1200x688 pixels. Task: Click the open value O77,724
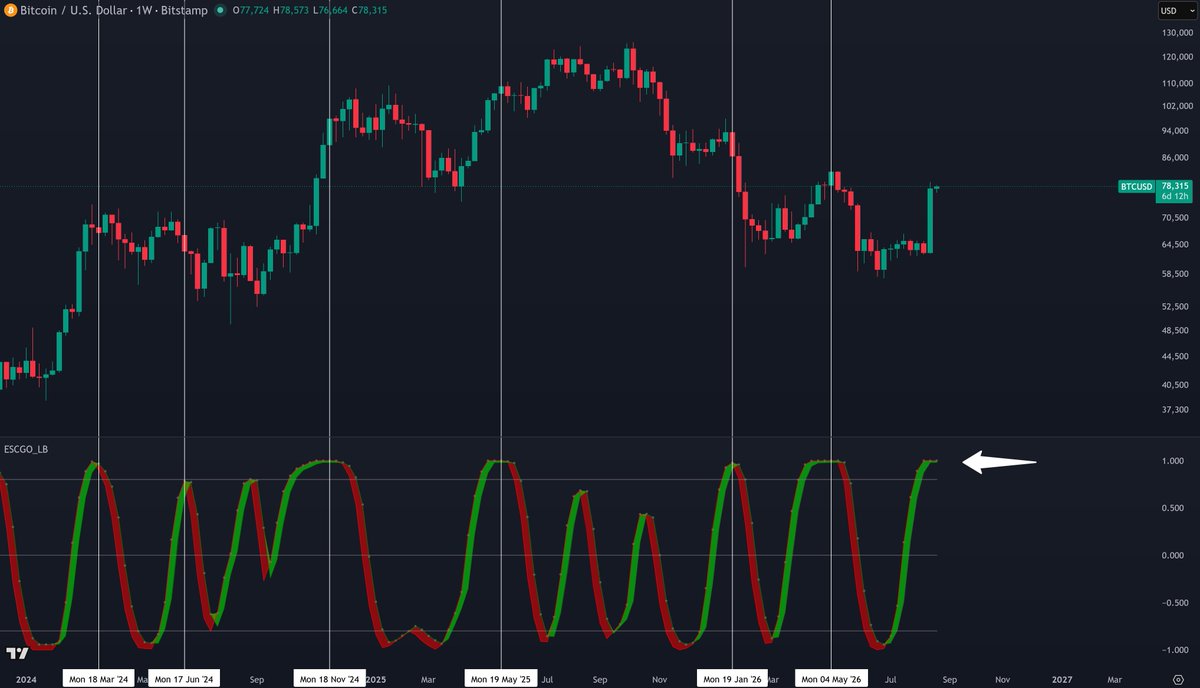(253, 10)
